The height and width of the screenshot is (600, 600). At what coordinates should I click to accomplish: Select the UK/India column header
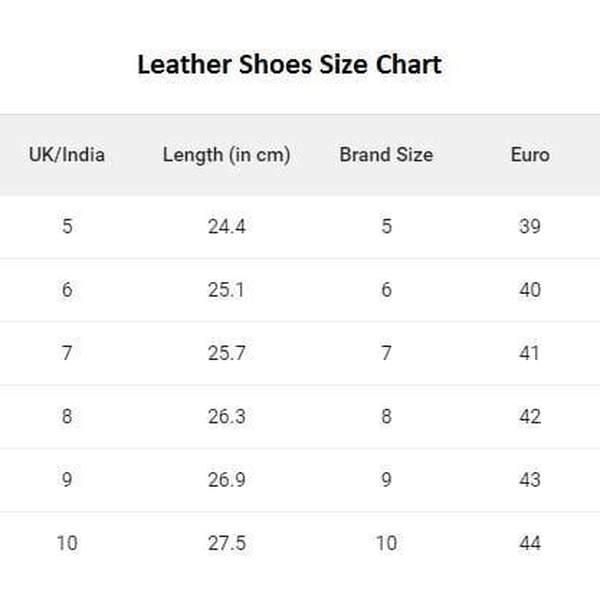[67, 155]
